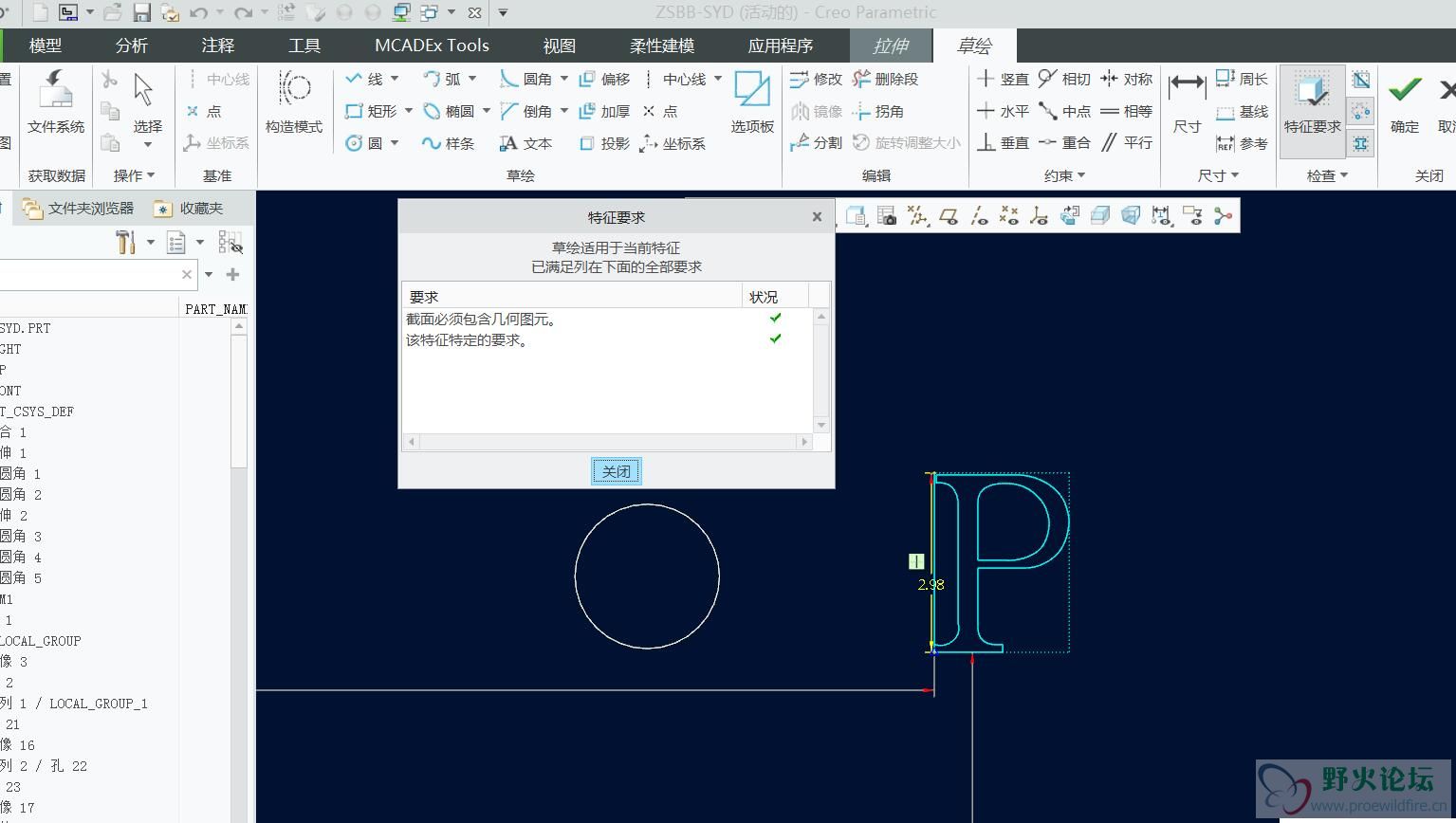Open the Palette (选项板) tool

click(x=752, y=101)
